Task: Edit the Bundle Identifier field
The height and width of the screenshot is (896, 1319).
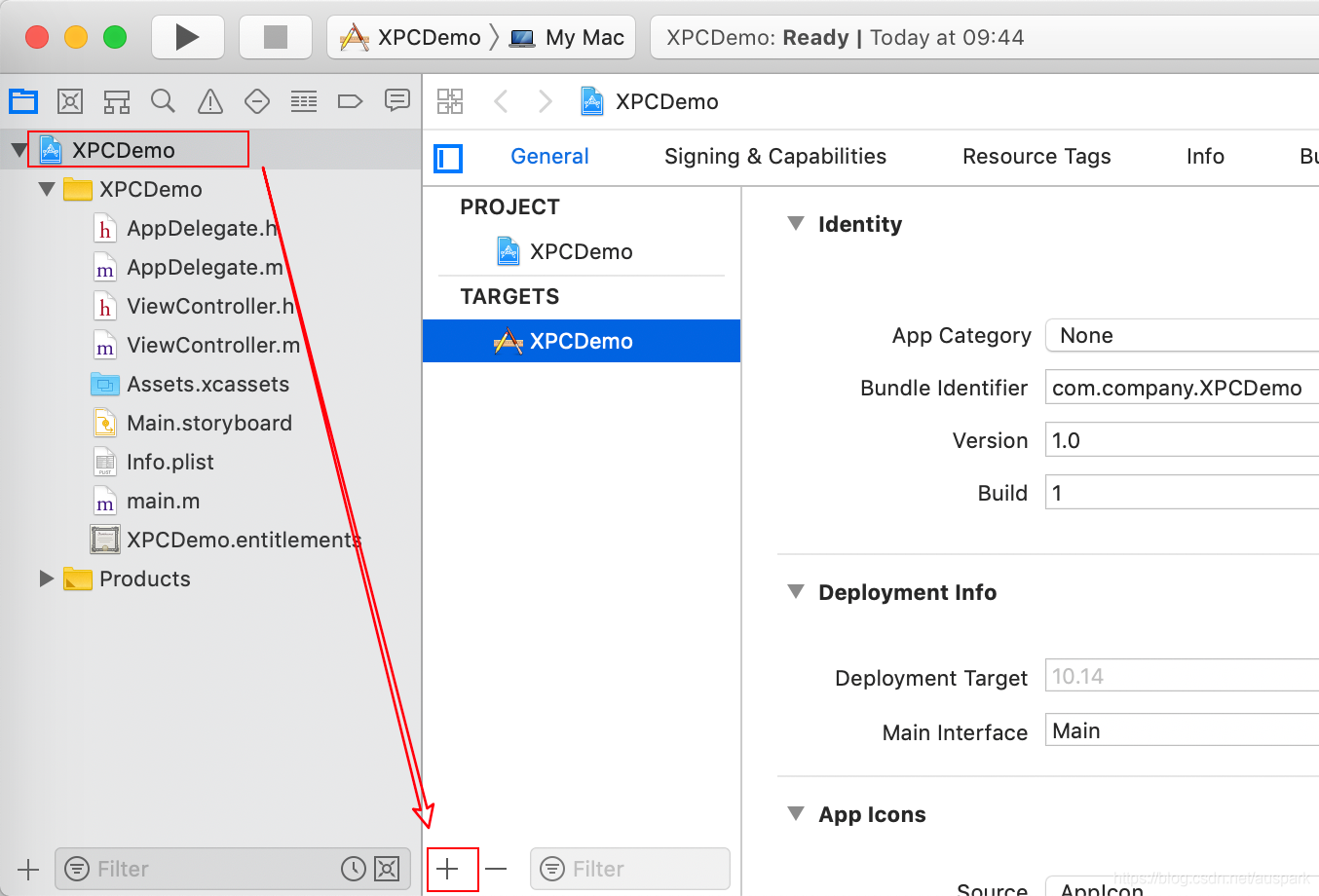Action: pyautogui.click(x=1182, y=388)
